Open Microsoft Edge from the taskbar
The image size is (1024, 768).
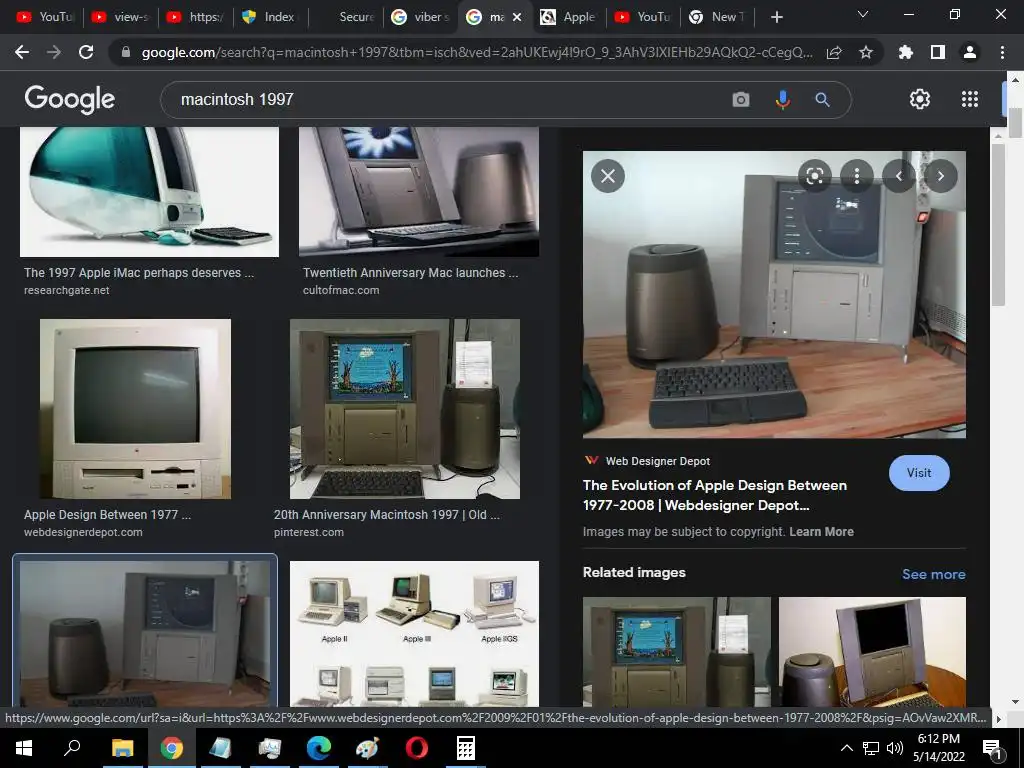coord(319,748)
